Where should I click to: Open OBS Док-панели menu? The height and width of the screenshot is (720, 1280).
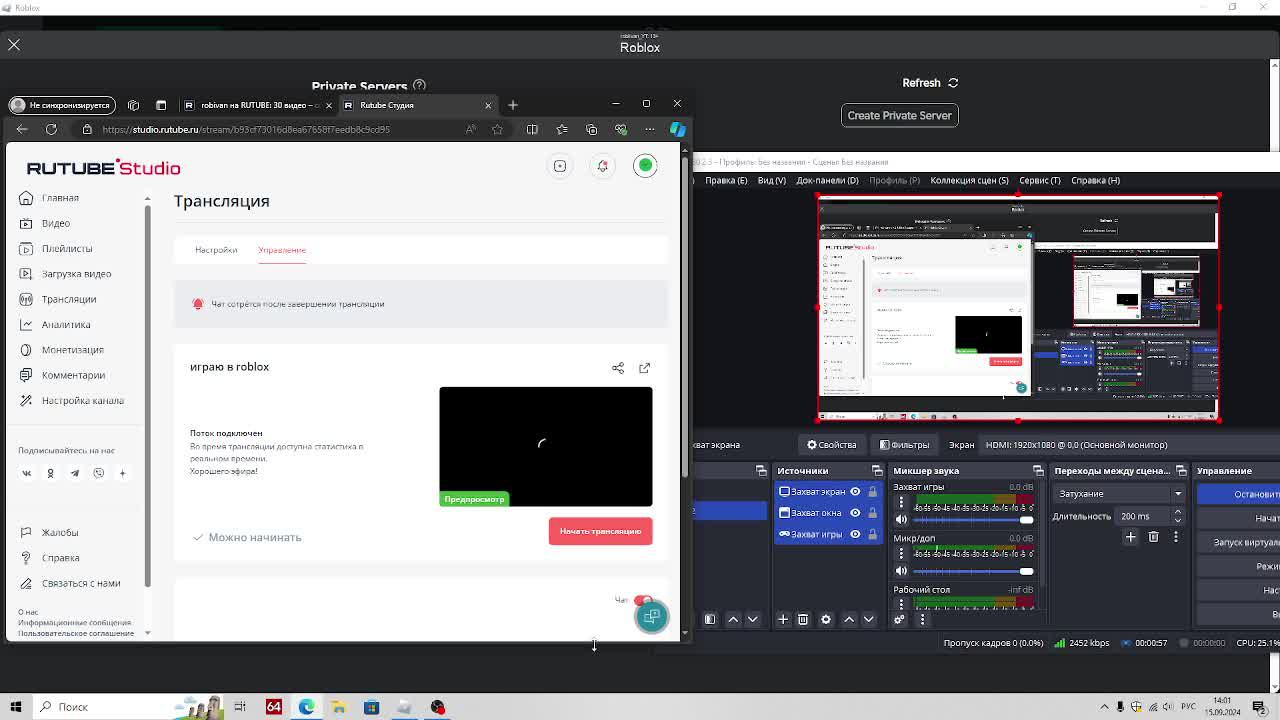click(827, 180)
